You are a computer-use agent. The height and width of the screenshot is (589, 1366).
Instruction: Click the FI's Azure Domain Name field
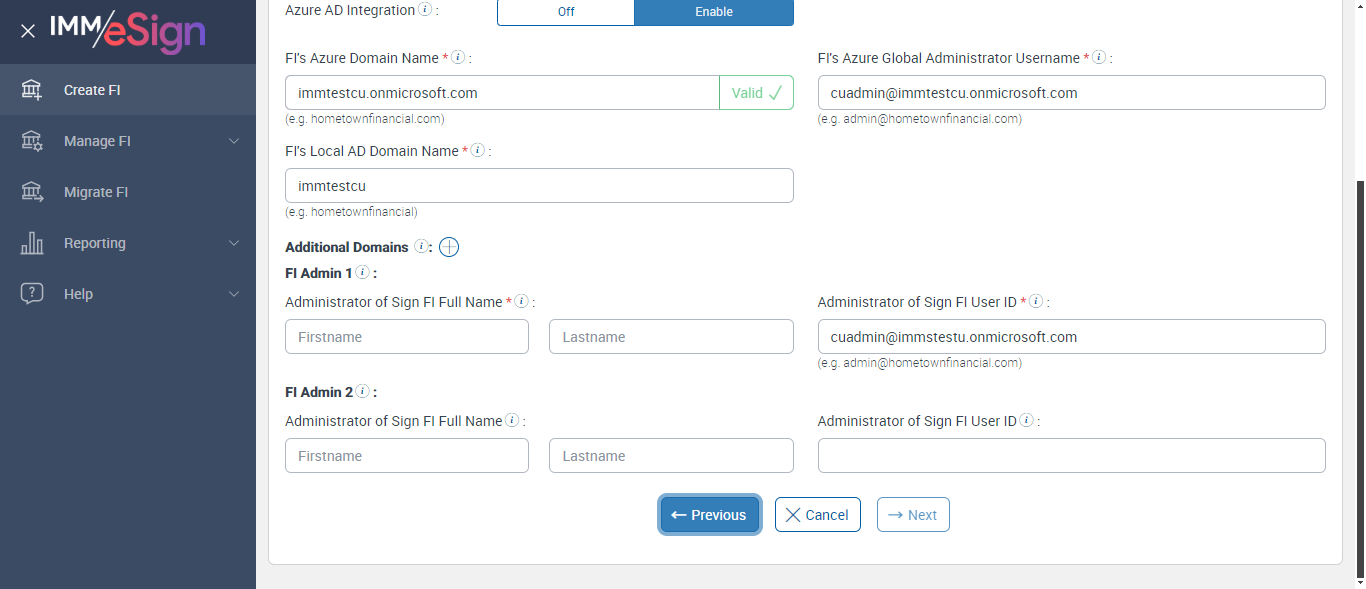pyautogui.click(x=502, y=93)
